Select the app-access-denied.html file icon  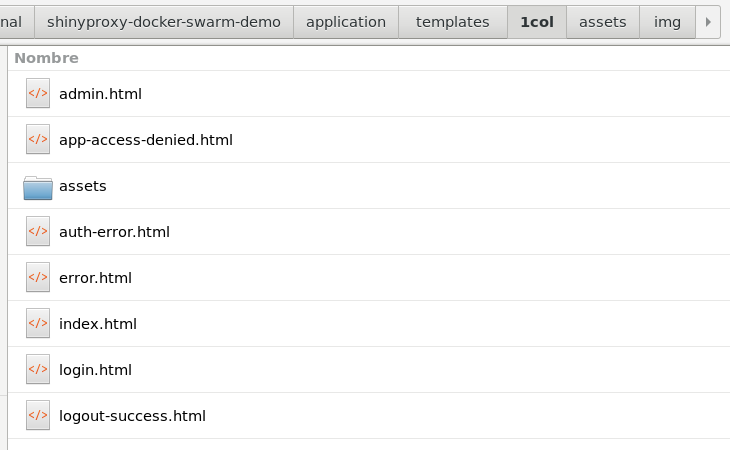pyautogui.click(x=38, y=139)
